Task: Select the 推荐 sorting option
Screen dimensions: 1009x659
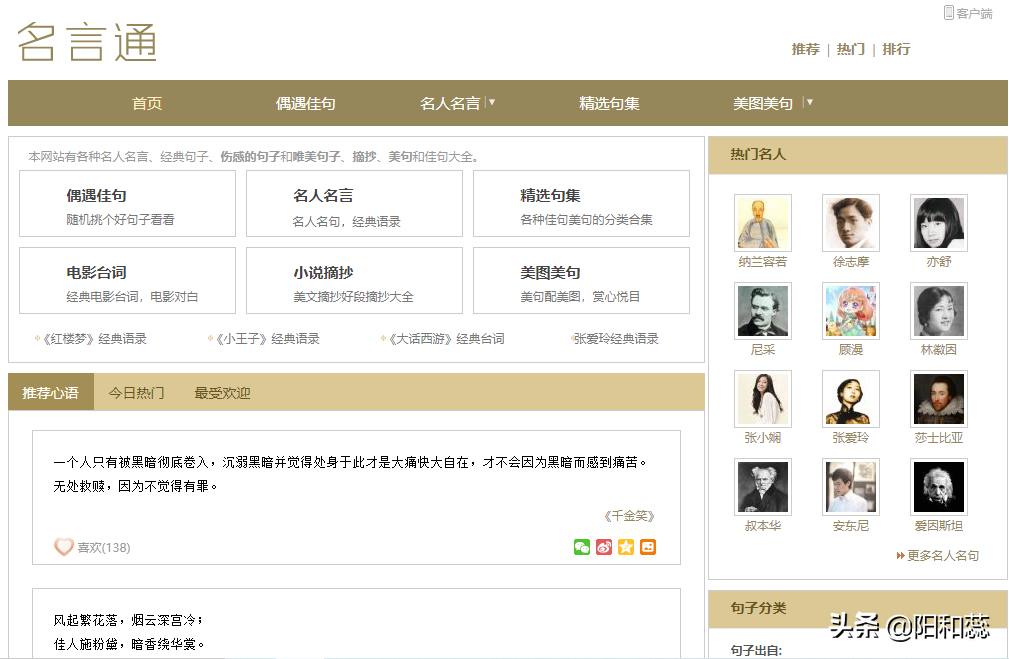Action: point(805,49)
